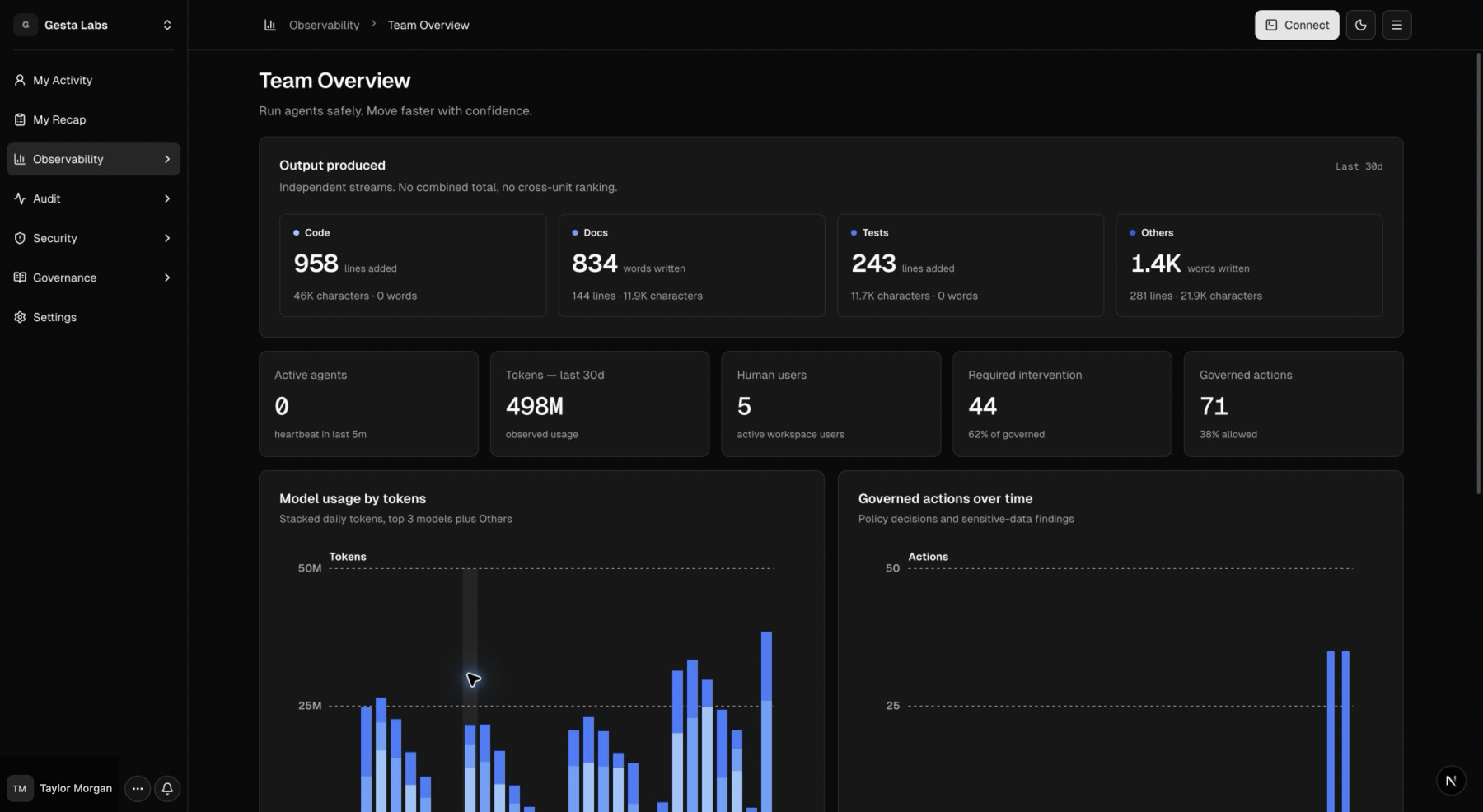Open the hamburger menu in top bar
Viewport: 1483px width, 812px height.
(x=1397, y=25)
